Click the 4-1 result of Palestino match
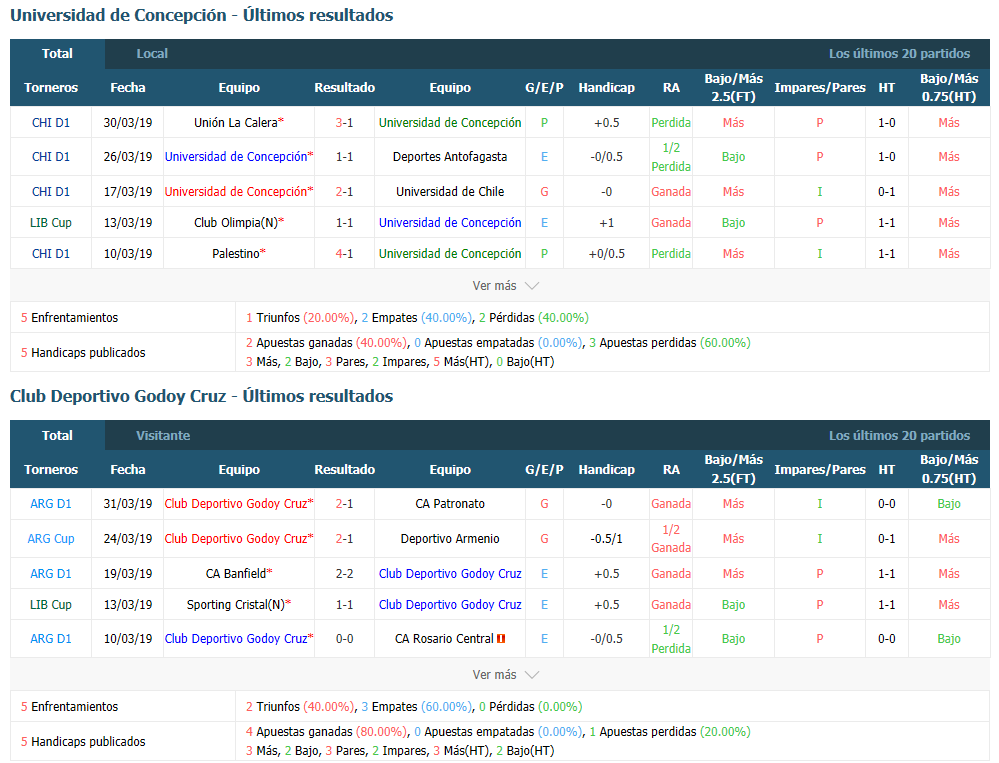 click(x=344, y=253)
